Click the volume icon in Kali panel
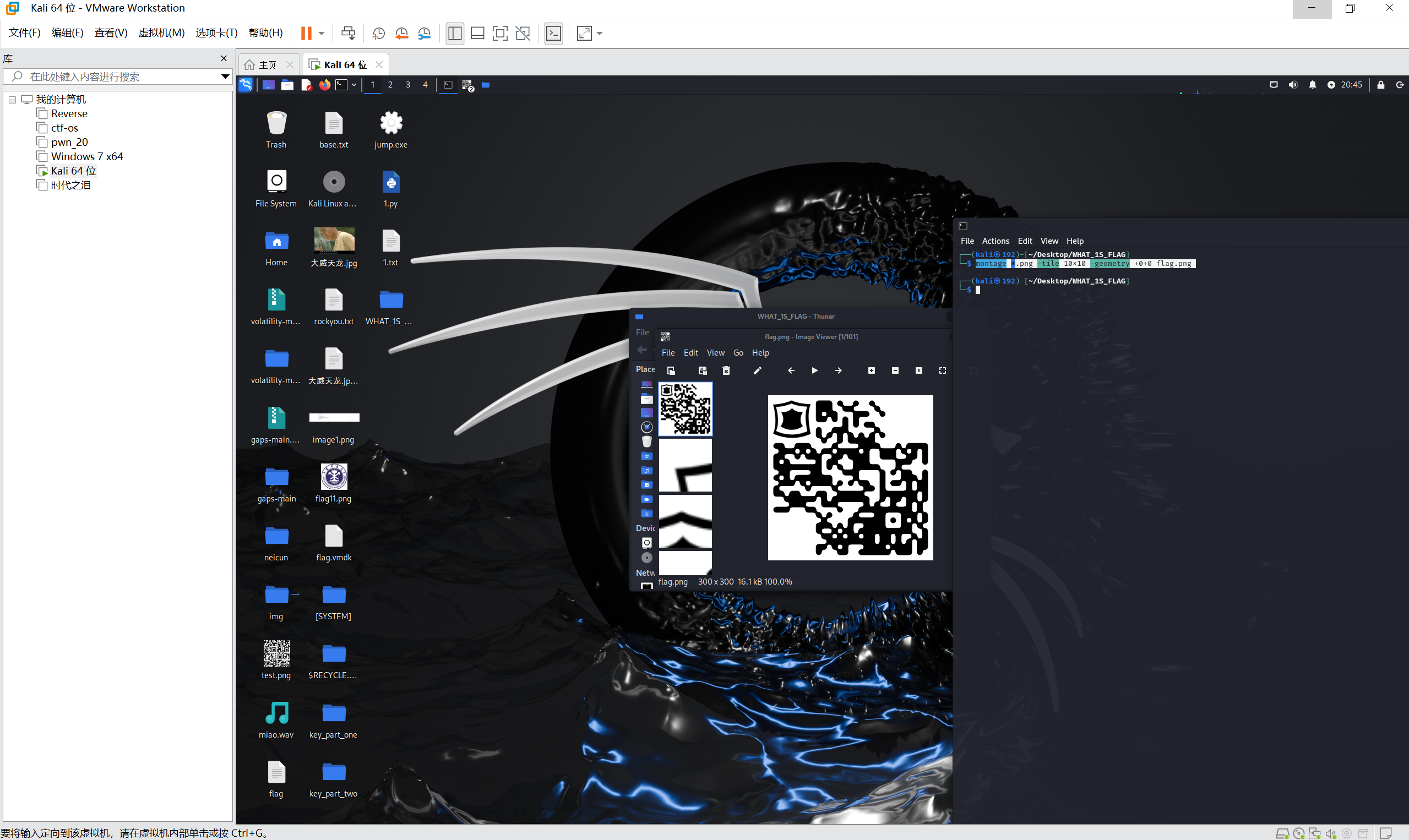Image resolution: width=1409 pixels, height=840 pixels. tap(1293, 85)
